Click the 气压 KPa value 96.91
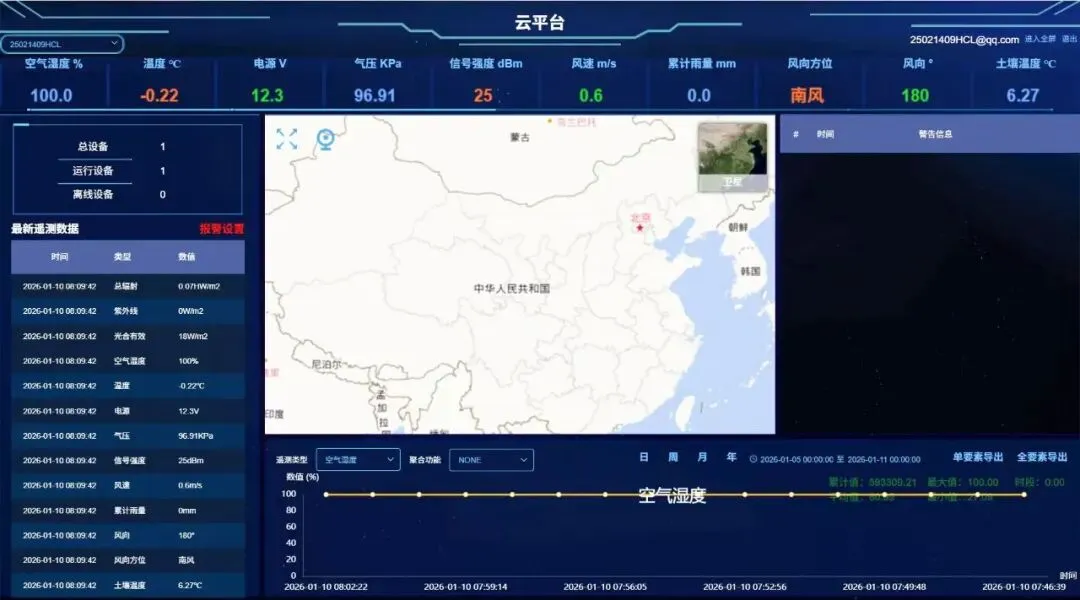The height and width of the screenshot is (600, 1080). click(375, 95)
